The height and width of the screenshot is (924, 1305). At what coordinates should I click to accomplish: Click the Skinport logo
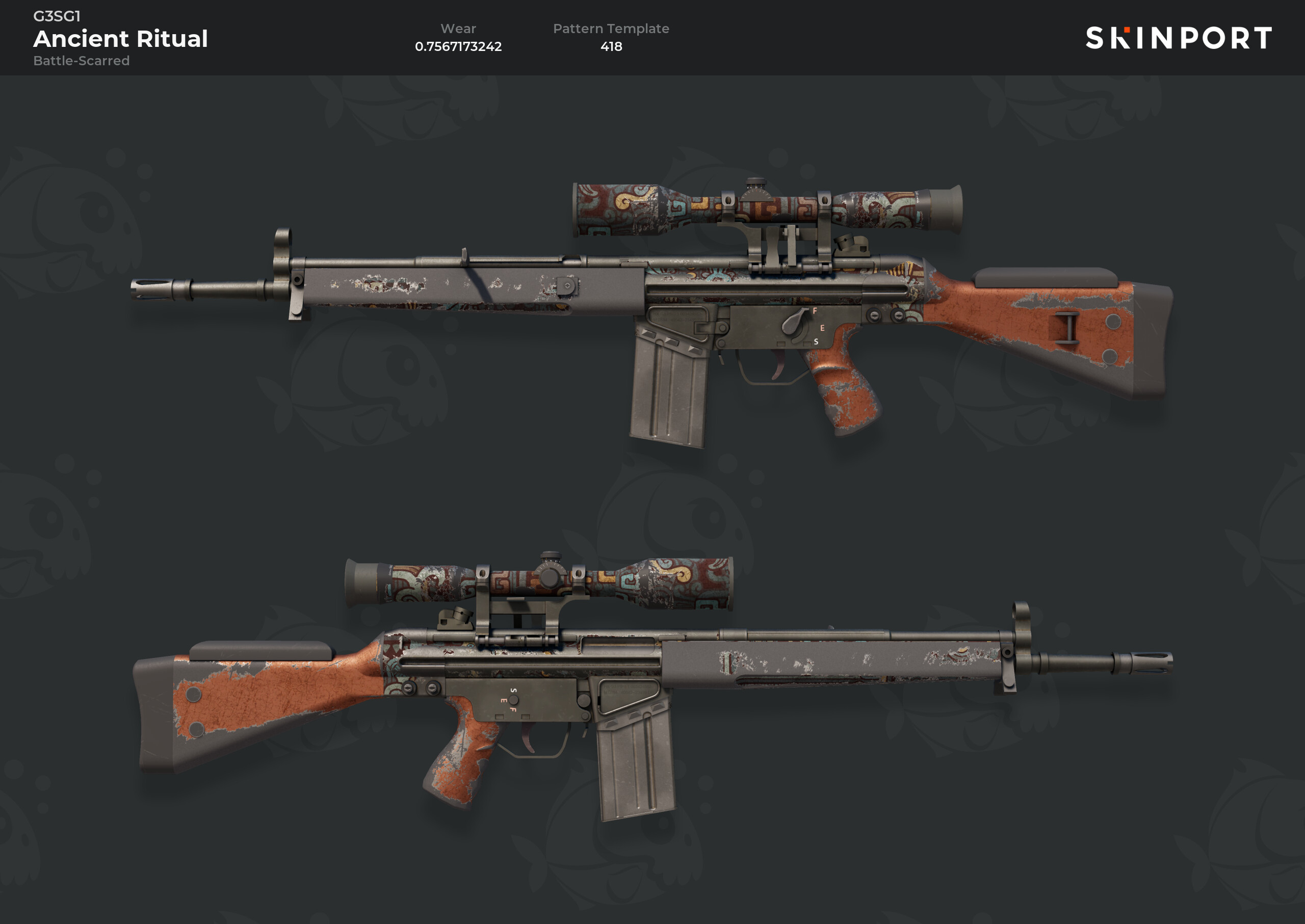[x=1178, y=38]
